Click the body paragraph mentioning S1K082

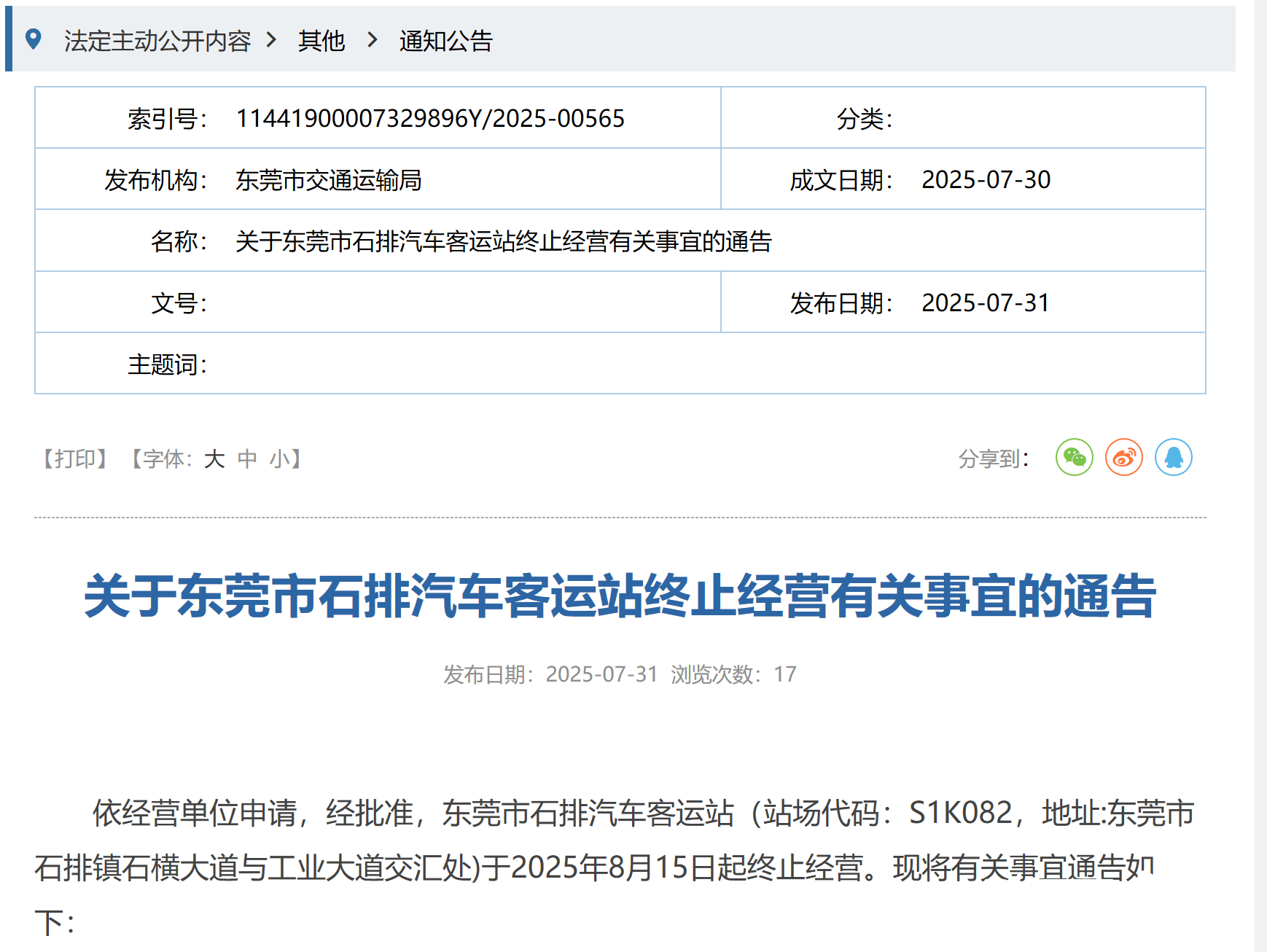(615, 867)
